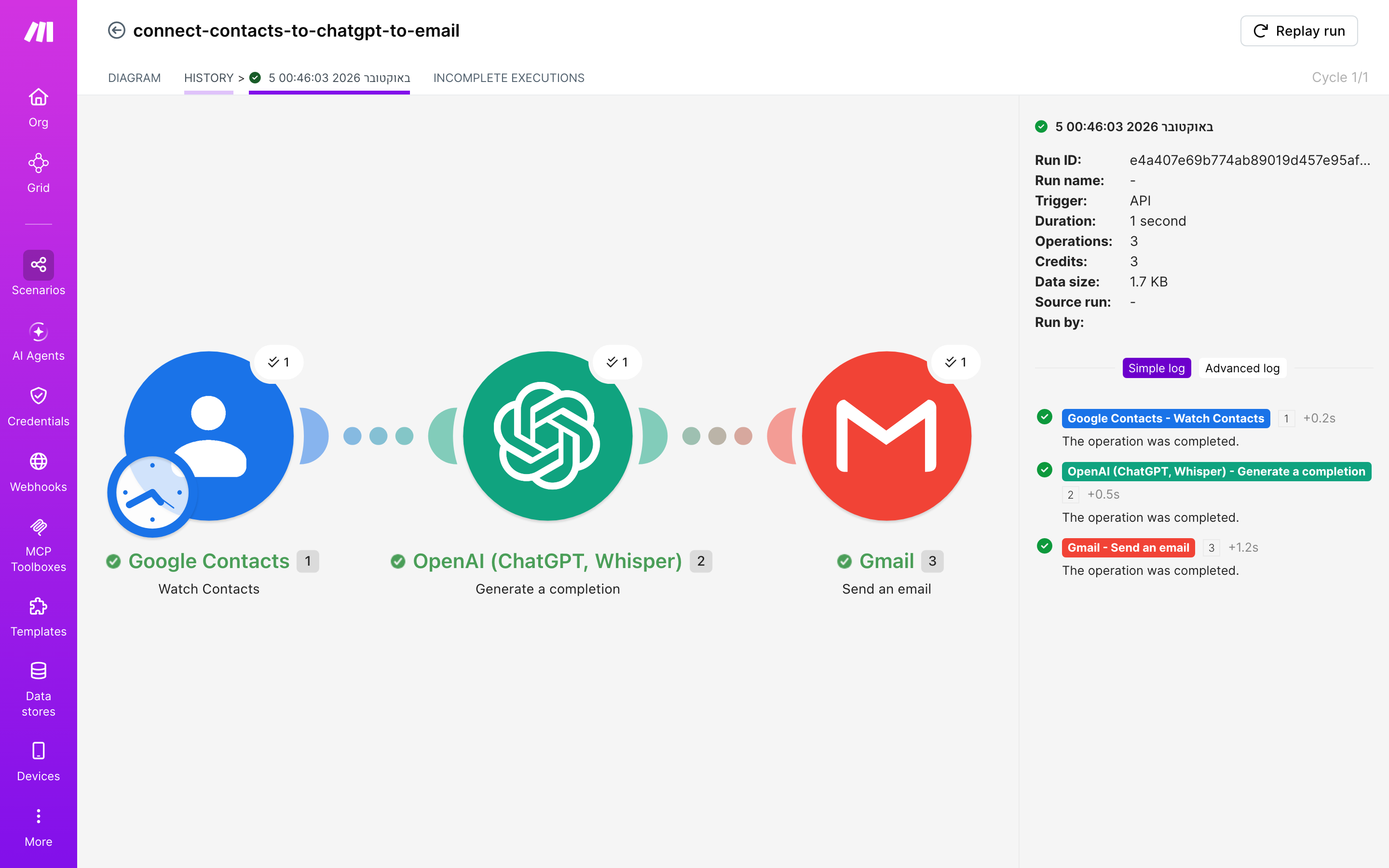
Task: Switch to the DIAGRAM tab
Action: click(x=134, y=78)
